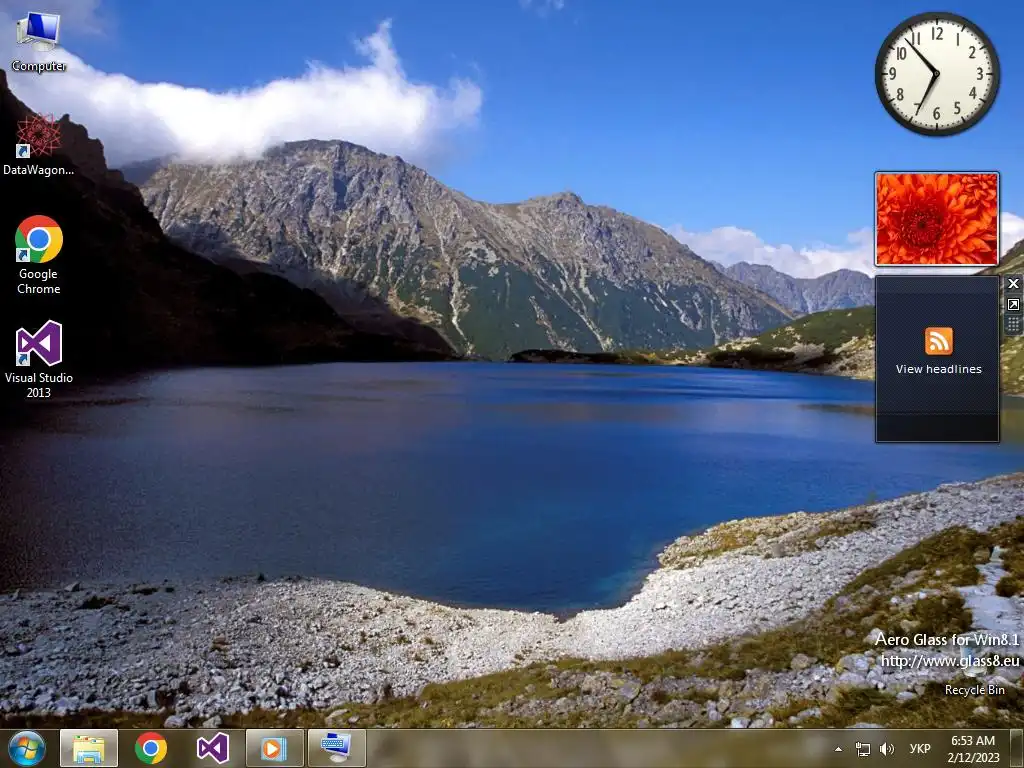Grab the feed gadget drag handle

click(1013, 325)
